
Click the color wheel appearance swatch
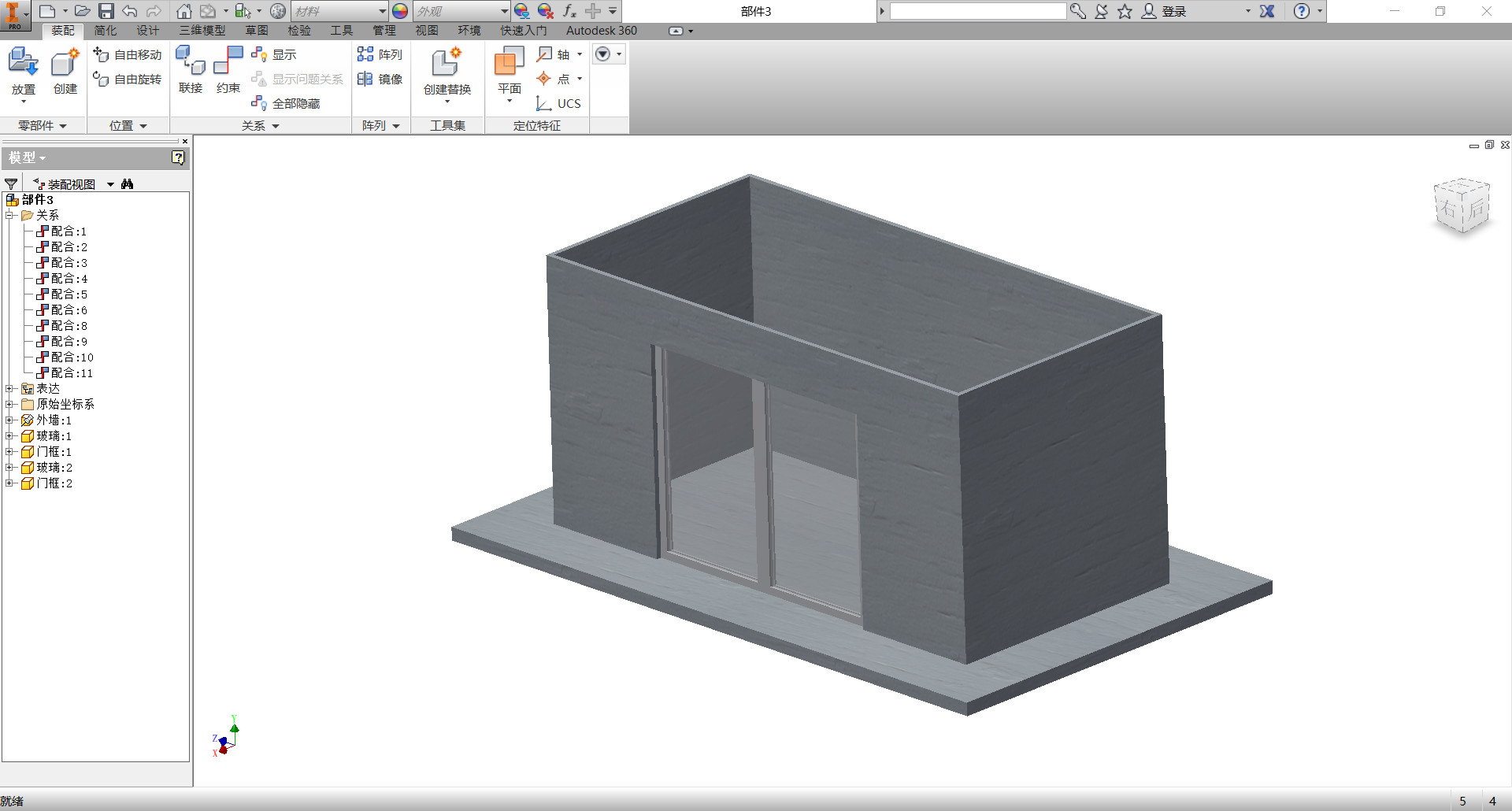(400, 11)
